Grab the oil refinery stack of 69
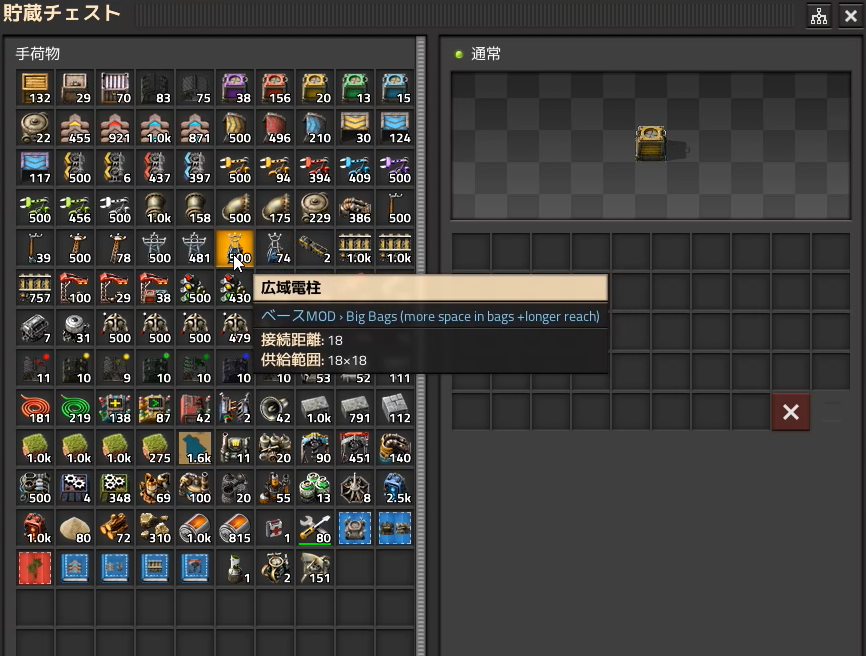Viewport: 866px width, 656px height. (x=155, y=489)
